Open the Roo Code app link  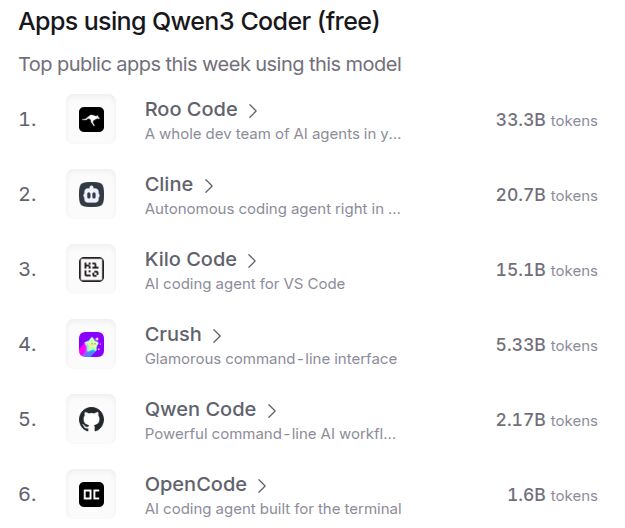click(x=191, y=110)
